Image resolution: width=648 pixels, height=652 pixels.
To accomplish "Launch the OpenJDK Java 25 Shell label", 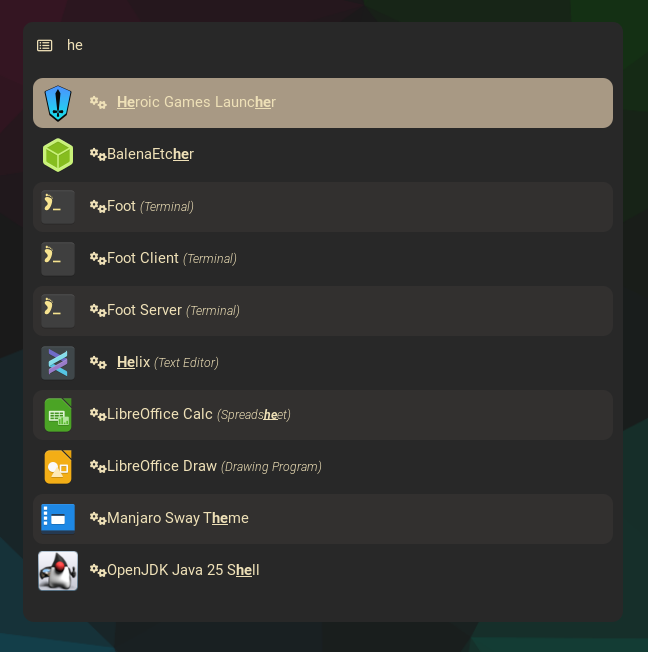I will point(183,570).
